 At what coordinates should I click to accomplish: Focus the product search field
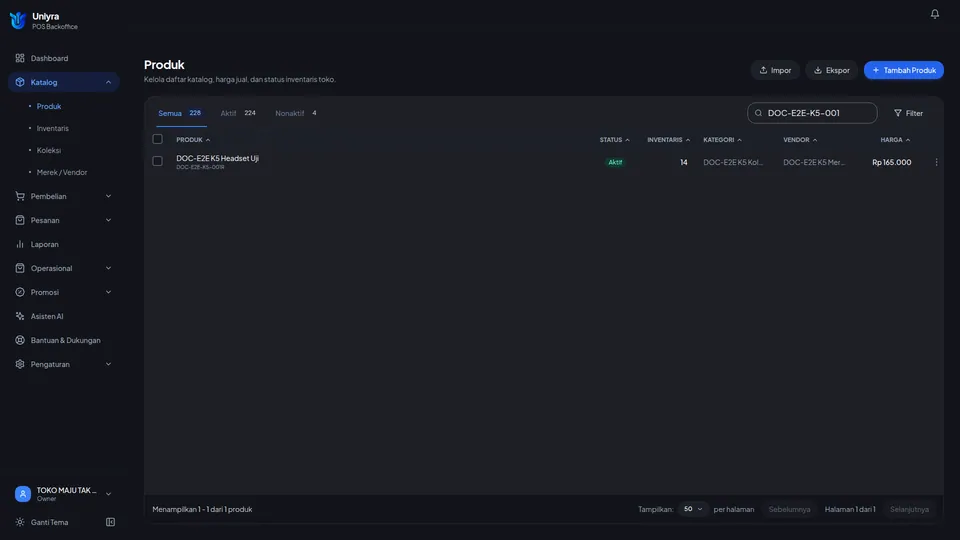point(812,113)
